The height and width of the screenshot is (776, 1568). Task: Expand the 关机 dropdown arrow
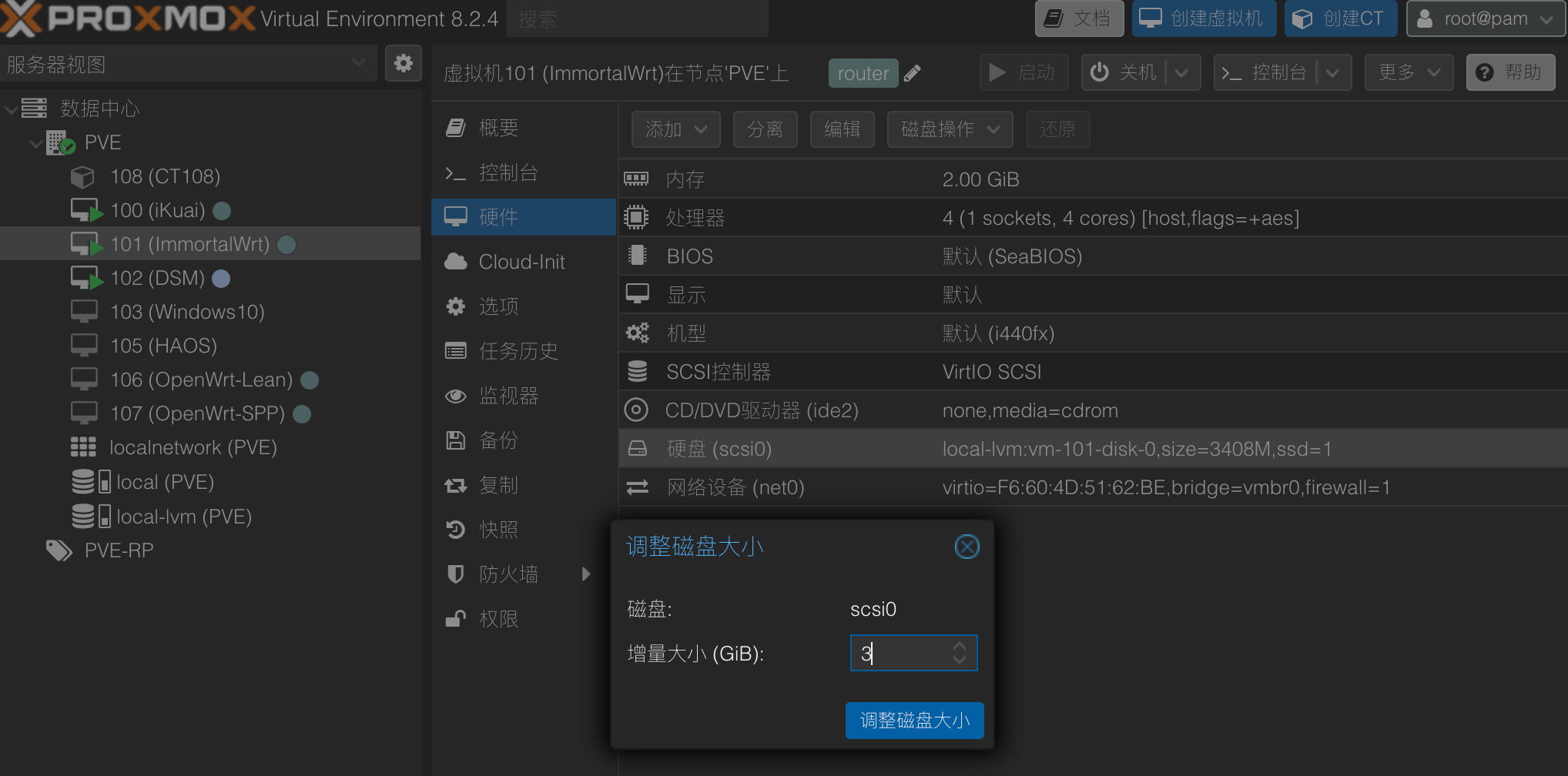pos(1182,72)
